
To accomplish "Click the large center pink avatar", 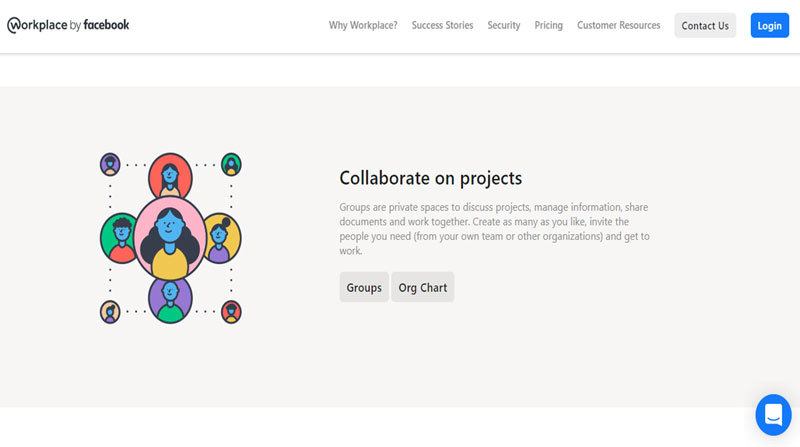I will point(170,237).
